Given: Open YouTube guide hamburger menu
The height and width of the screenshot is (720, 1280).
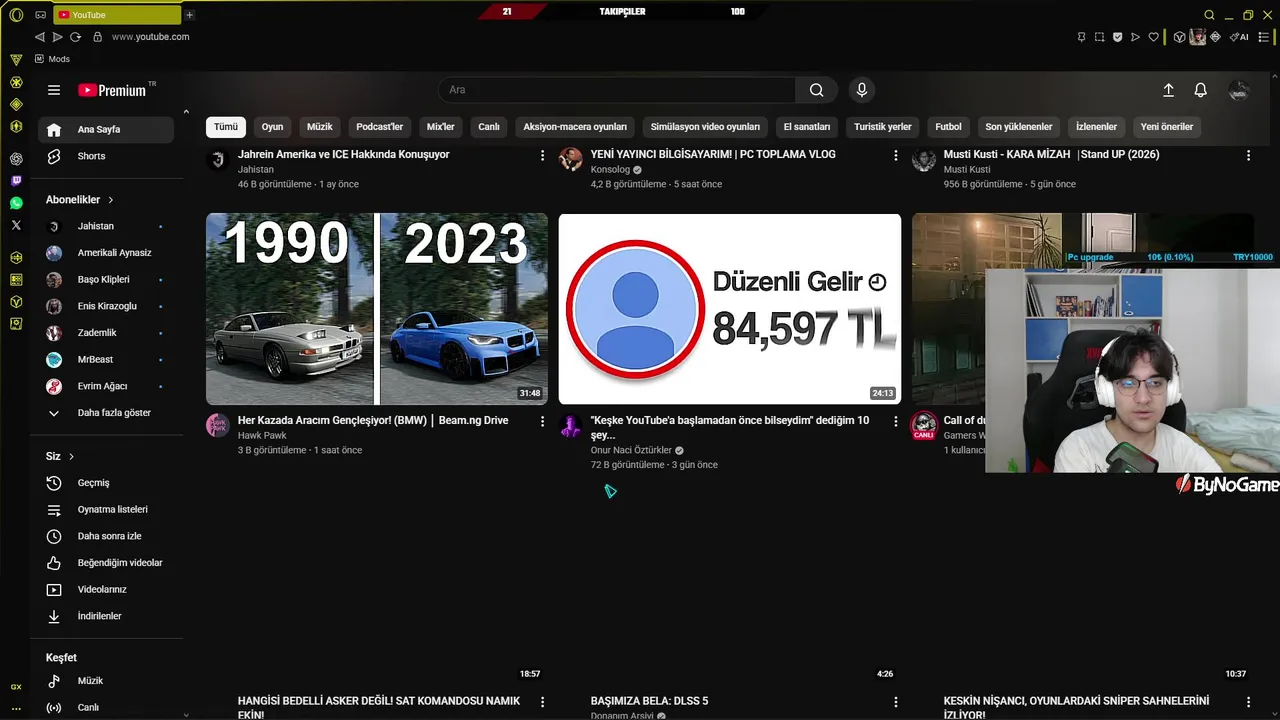Looking at the screenshot, I should (x=54, y=90).
